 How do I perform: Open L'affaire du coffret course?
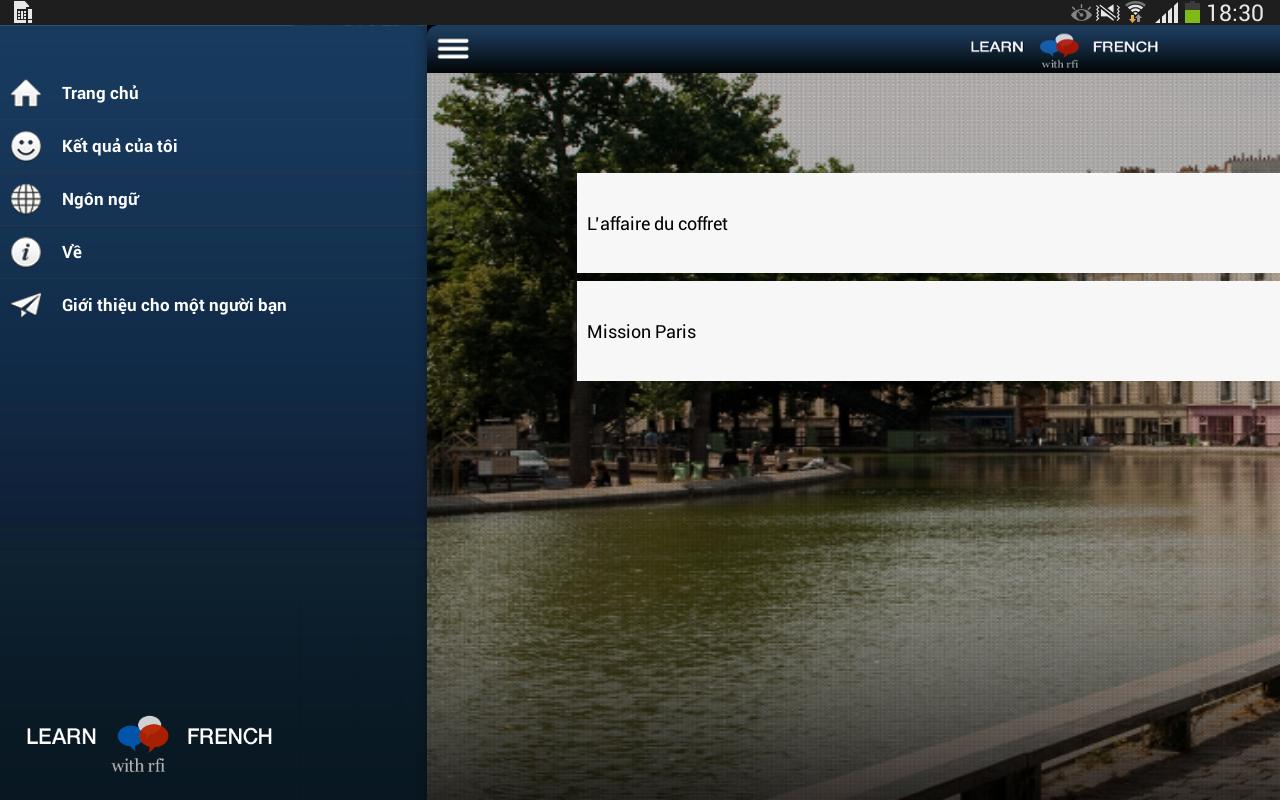coord(928,223)
